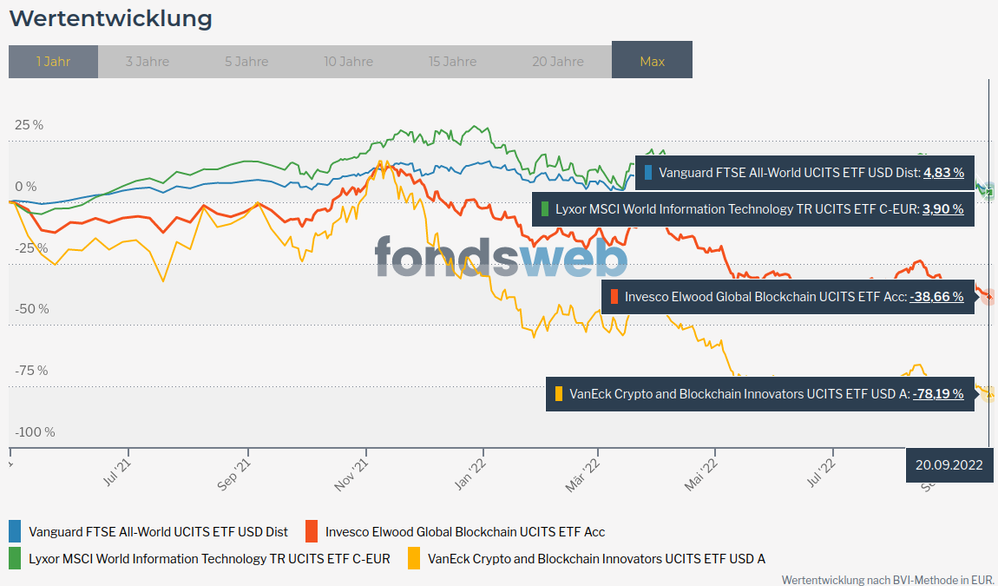Switch to the 5 Jahre tab
The image size is (998, 586).
tap(246, 61)
